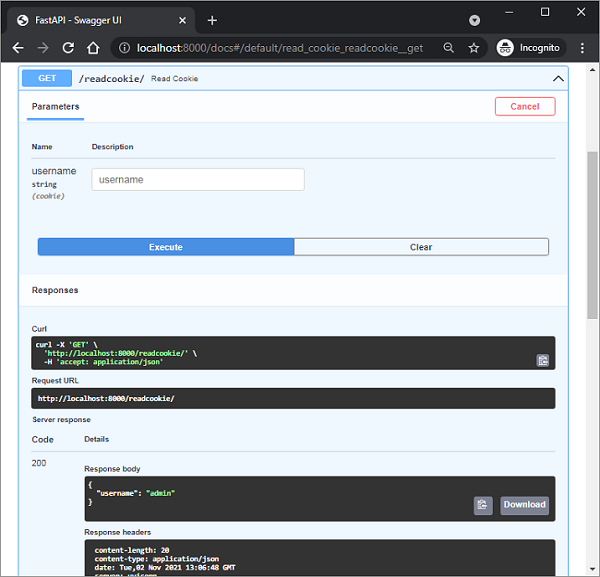Go to the browser home page icon
This screenshot has height=577, width=600.
(93, 47)
